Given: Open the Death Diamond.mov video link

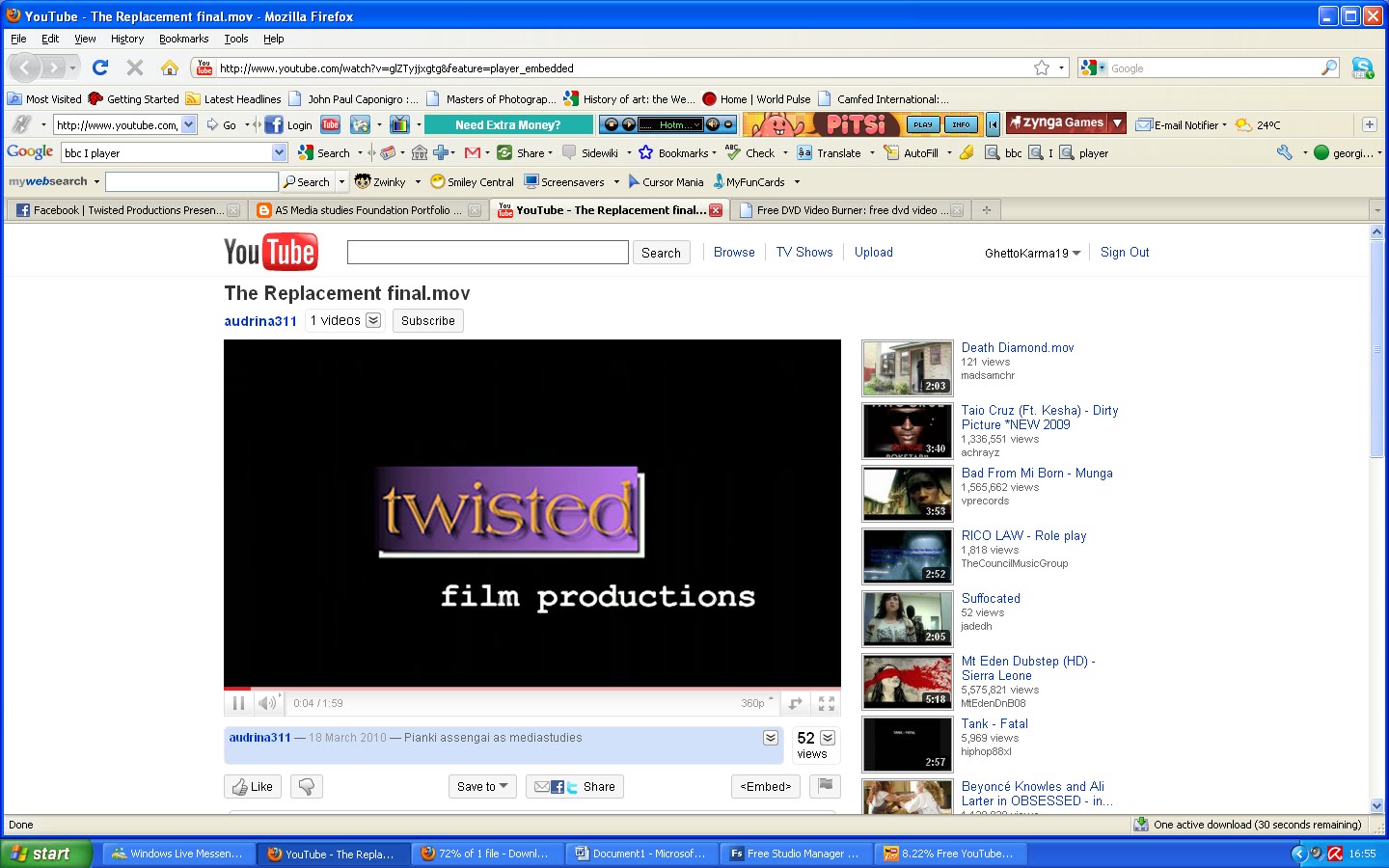Looking at the screenshot, I should [1018, 347].
